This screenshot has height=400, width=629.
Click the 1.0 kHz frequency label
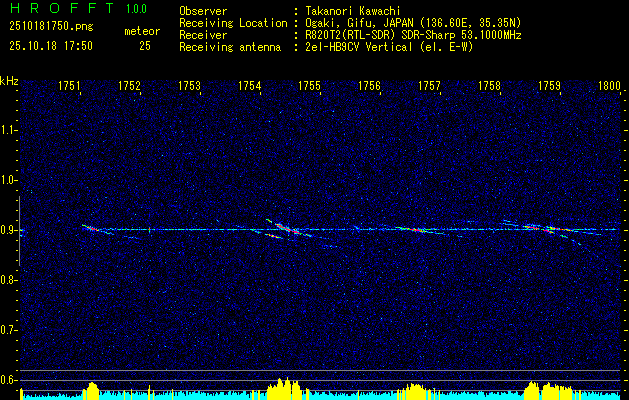tap(9, 180)
